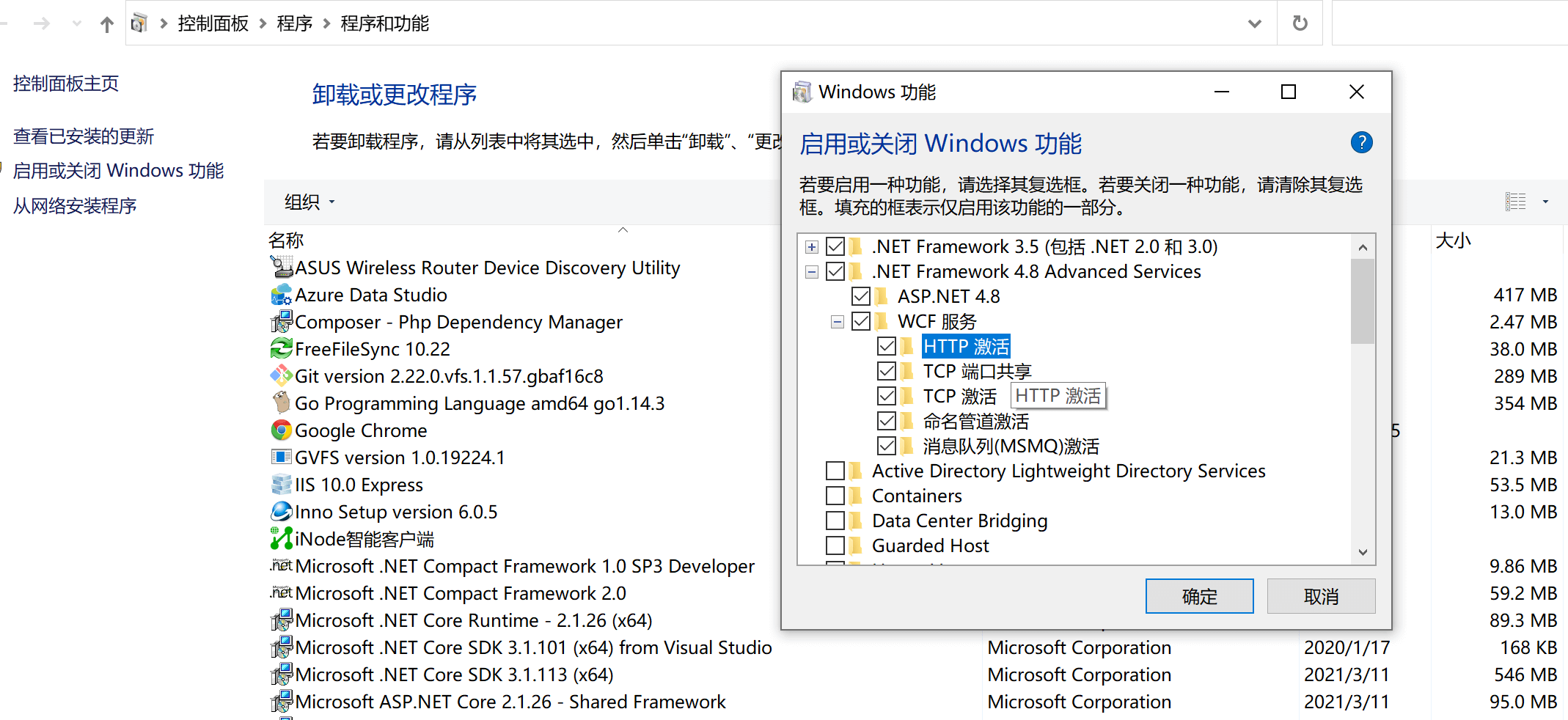Click .NET Core SDK 3.1.101 installer icon

tap(282, 647)
